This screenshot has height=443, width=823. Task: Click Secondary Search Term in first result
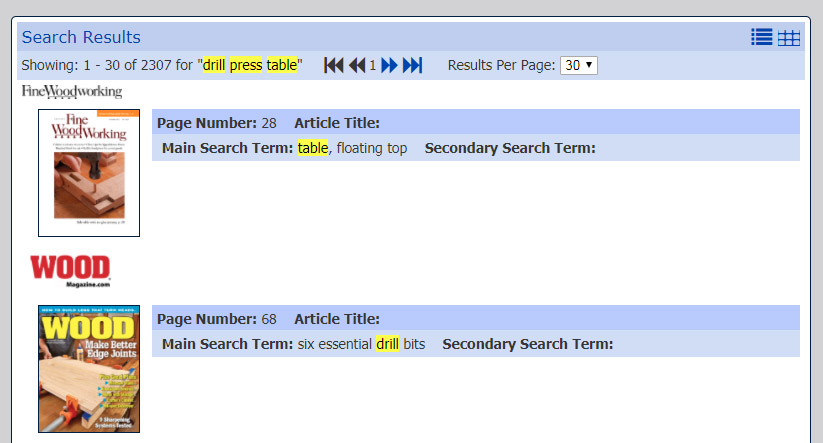(x=510, y=148)
